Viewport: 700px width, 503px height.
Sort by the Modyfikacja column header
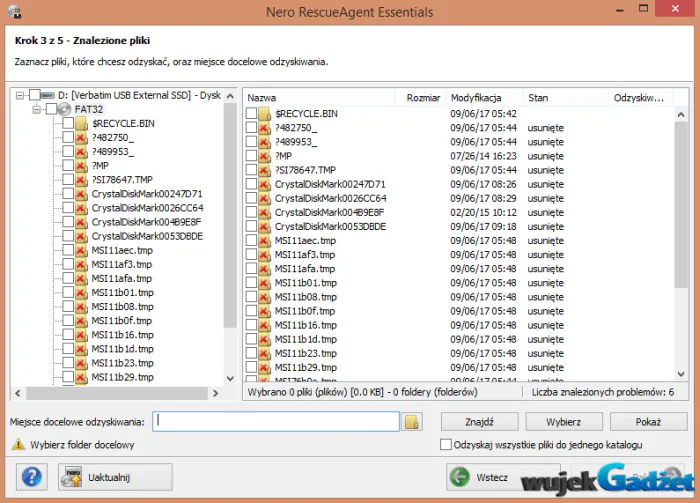click(x=485, y=98)
